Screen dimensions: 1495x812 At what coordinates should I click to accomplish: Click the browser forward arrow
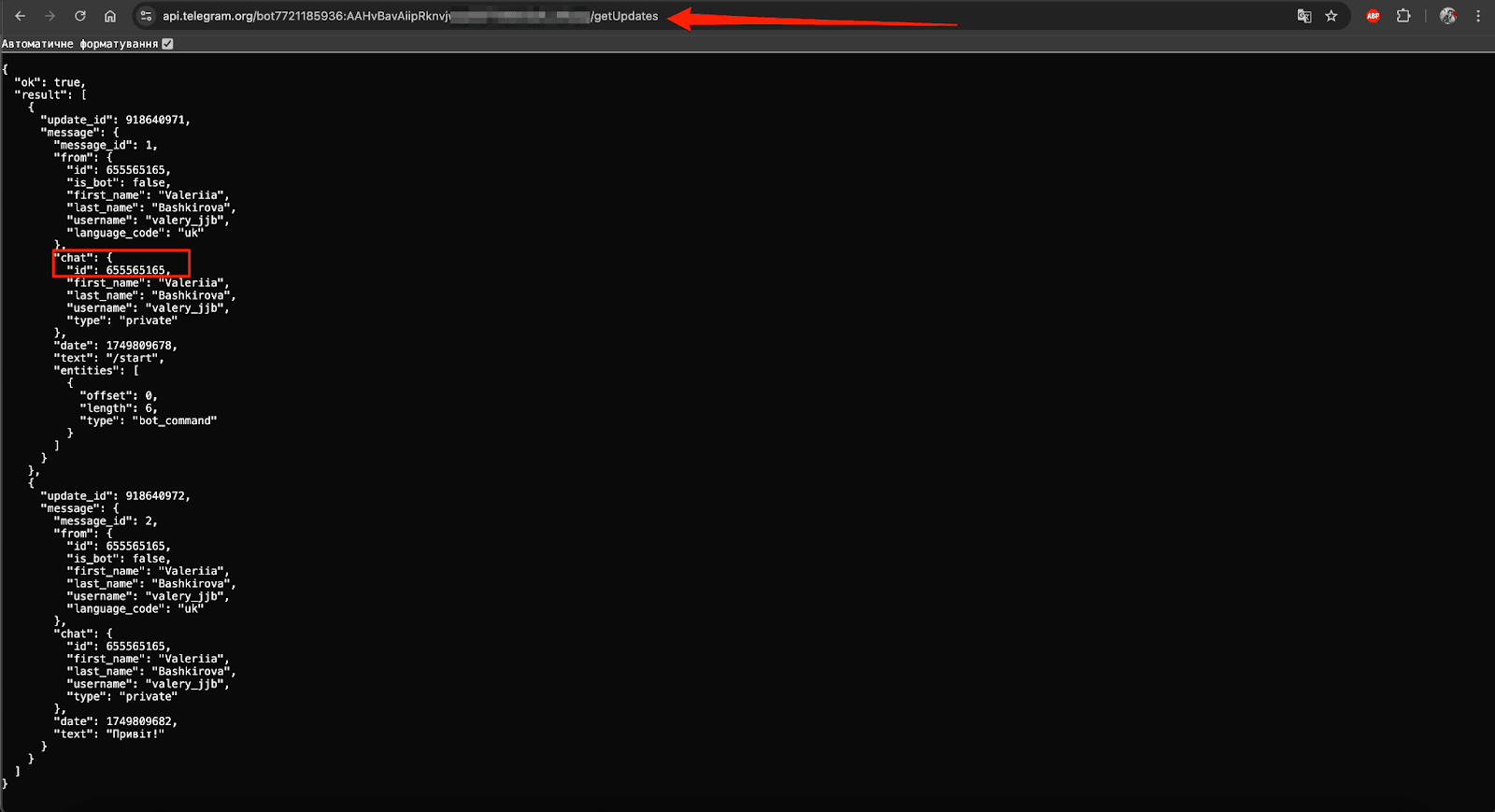pyautogui.click(x=50, y=16)
